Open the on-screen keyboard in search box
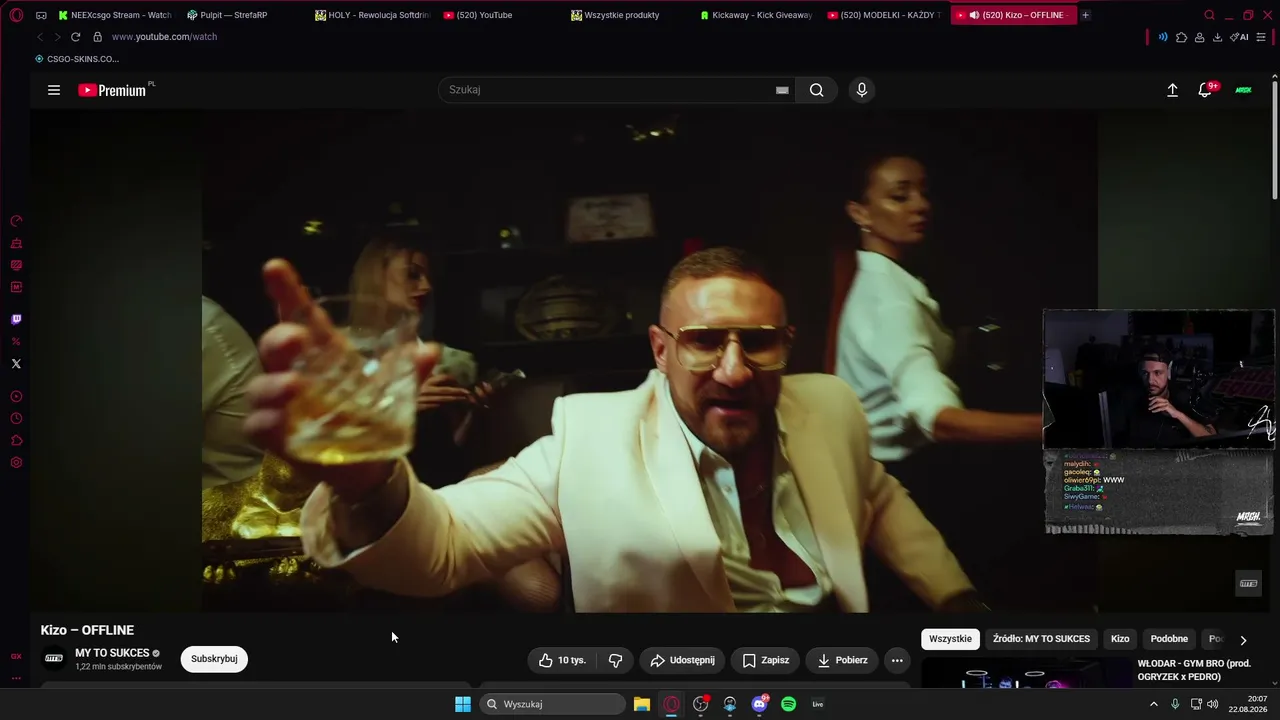 pos(782,90)
